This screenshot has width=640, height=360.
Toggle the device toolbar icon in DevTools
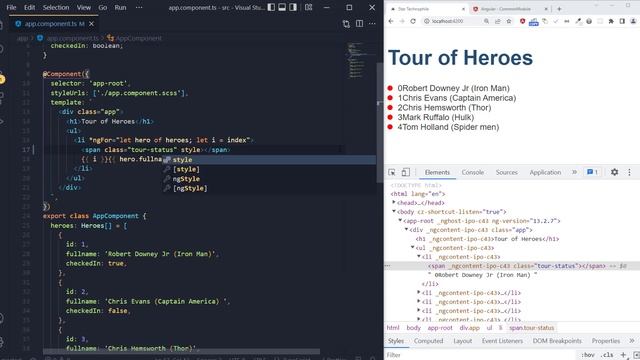click(x=405, y=172)
